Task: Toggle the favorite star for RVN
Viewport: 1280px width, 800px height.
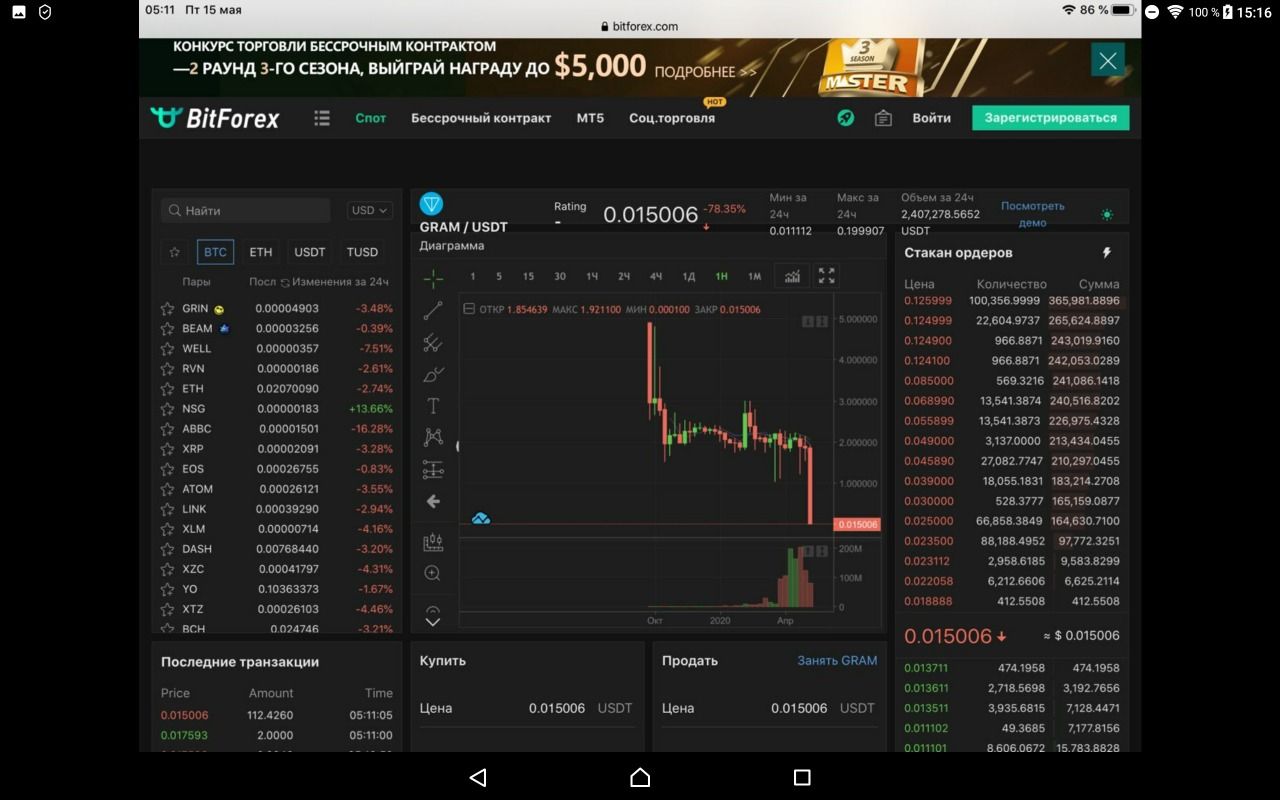Action: pyautogui.click(x=167, y=369)
